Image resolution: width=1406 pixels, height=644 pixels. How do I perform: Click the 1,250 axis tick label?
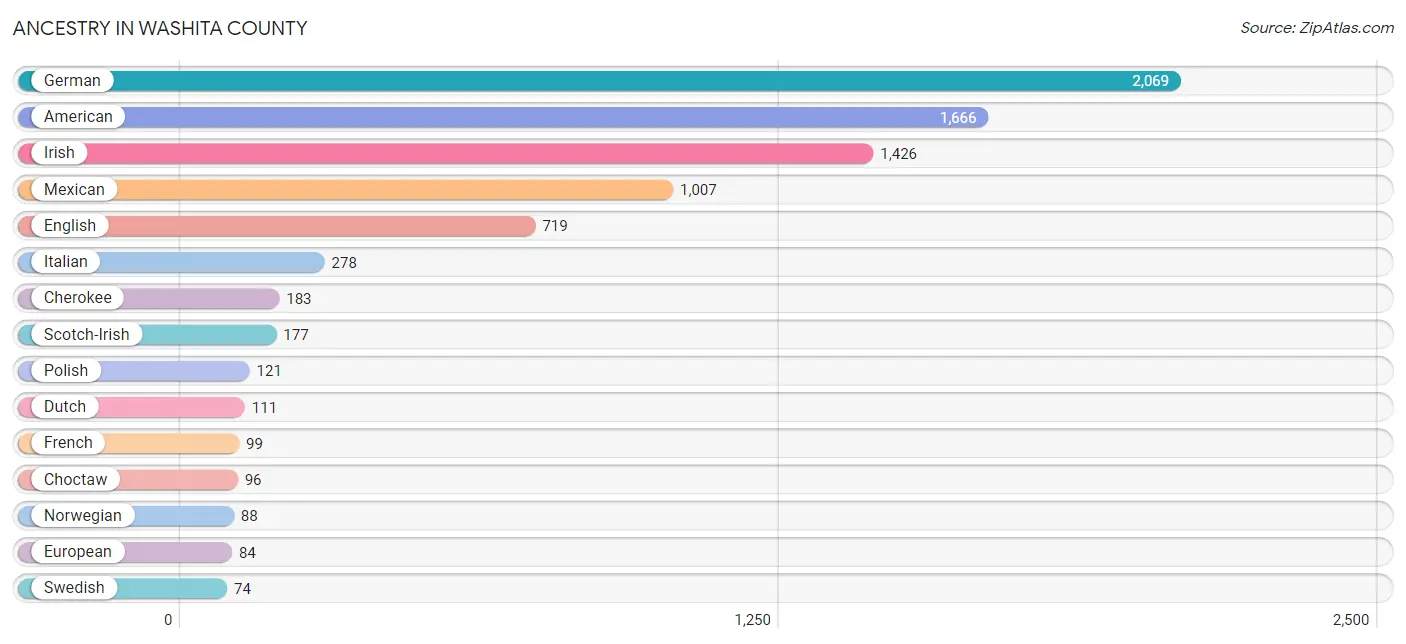(x=753, y=620)
